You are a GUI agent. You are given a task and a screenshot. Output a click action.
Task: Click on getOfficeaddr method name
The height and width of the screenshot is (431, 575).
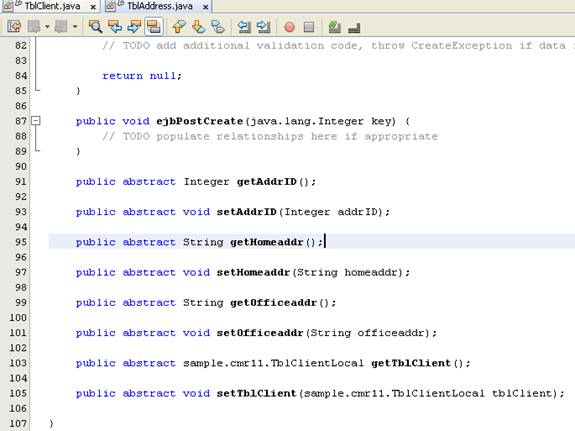273,303
